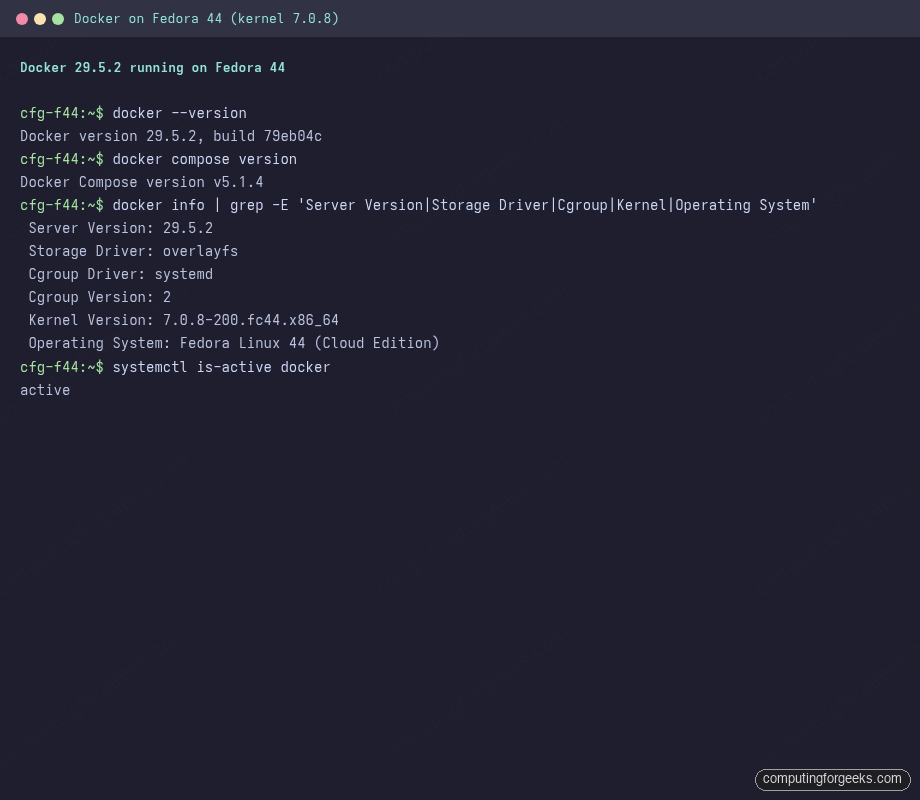Click line 'Cgroup Driver: systemd'
This screenshot has width=920, height=800.
point(120,274)
